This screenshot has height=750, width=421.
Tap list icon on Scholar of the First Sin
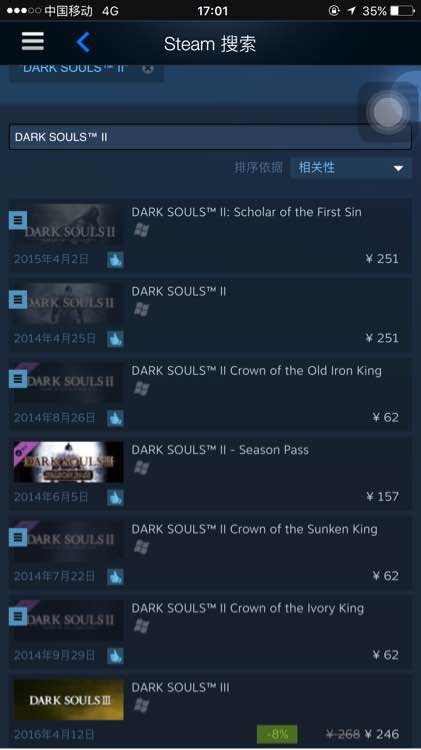(x=18, y=221)
